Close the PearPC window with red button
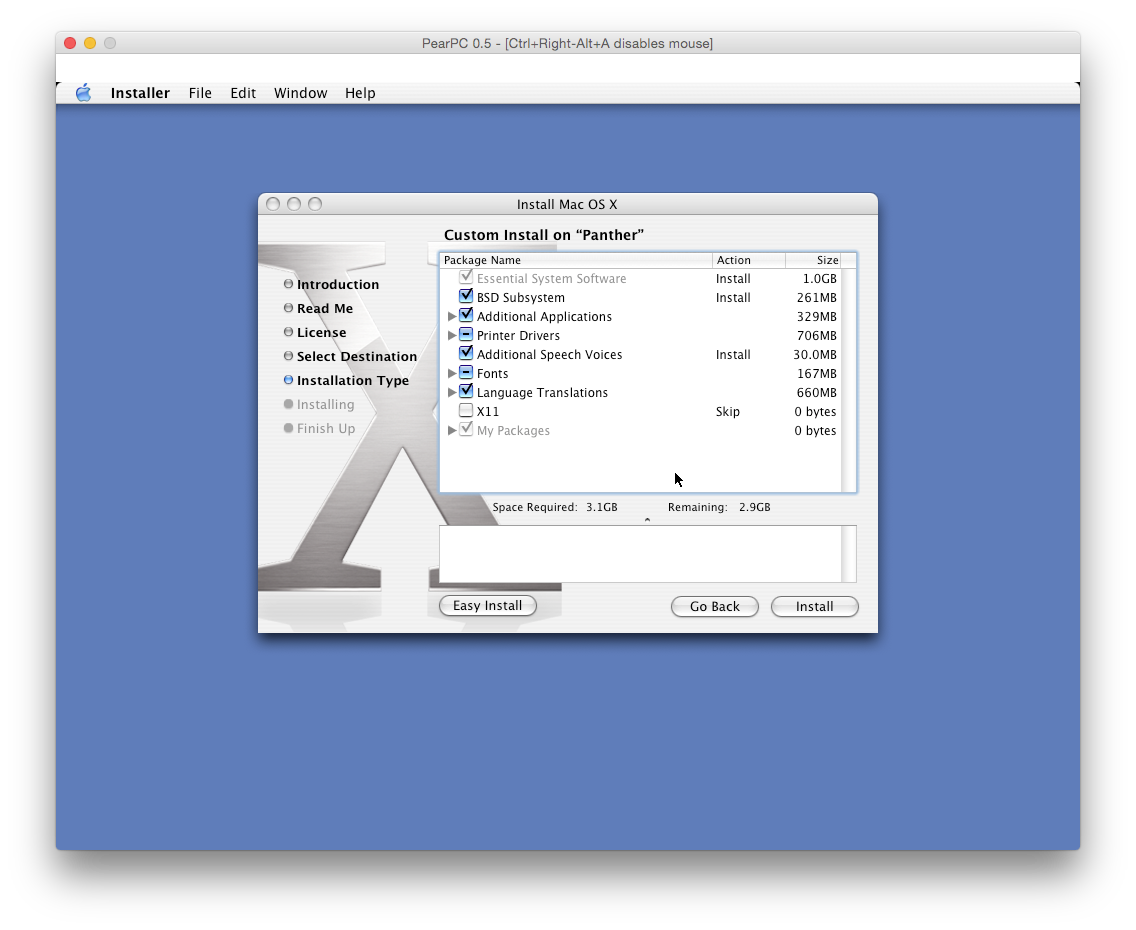1136x930 pixels. [70, 43]
